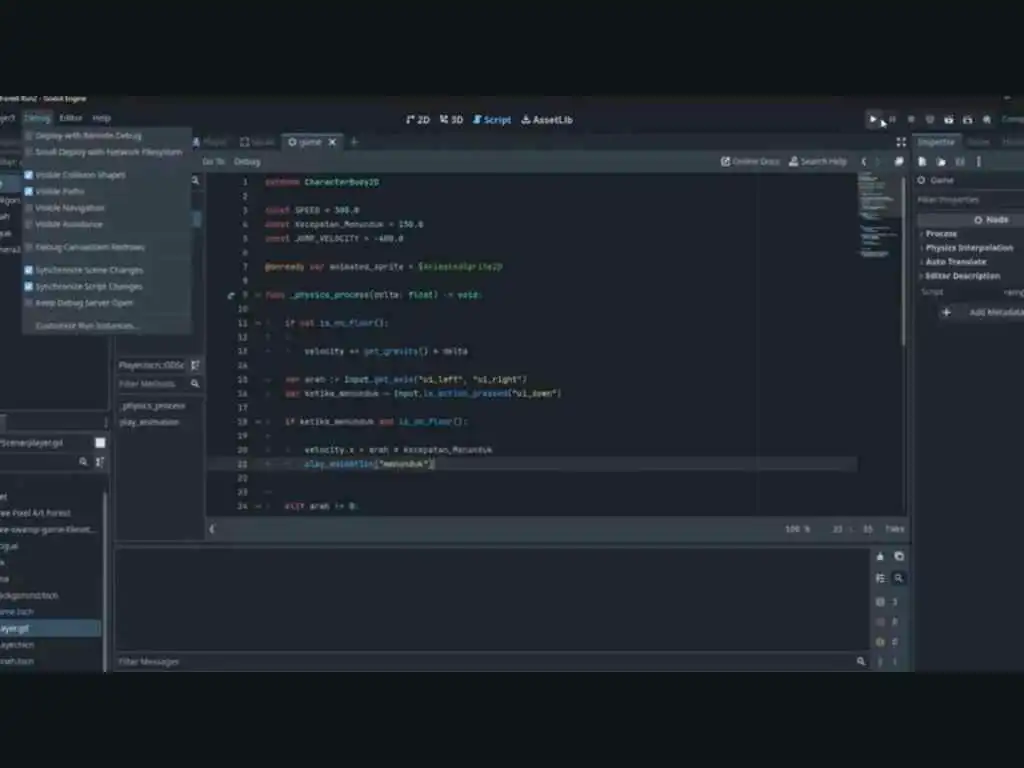Select play_animation in methods list
The height and width of the screenshot is (768, 1024).
tap(150, 422)
